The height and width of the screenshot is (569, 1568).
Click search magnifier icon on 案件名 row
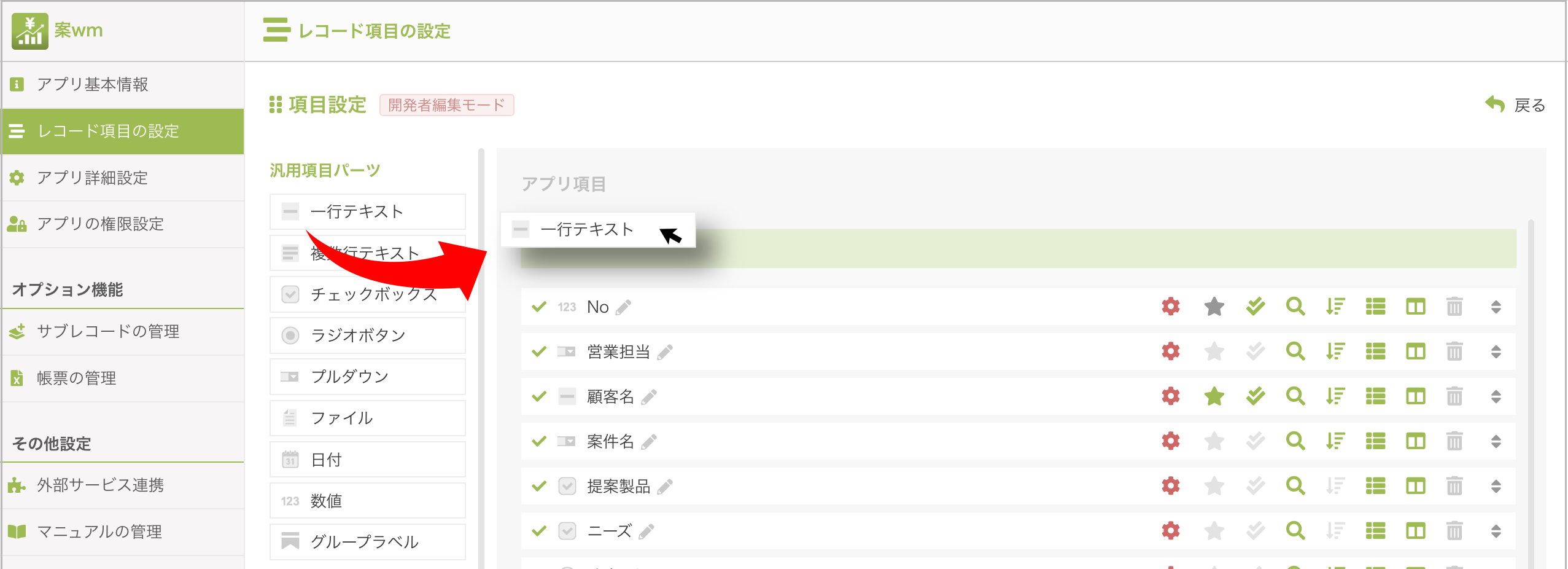pyautogui.click(x=1295, y=441)
